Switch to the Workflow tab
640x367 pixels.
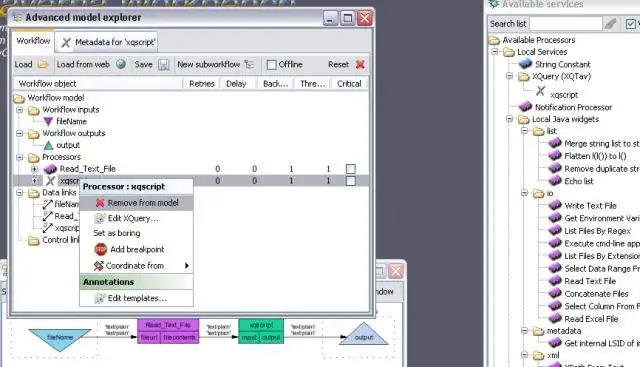pyautogui.click(x=33, y=41)
